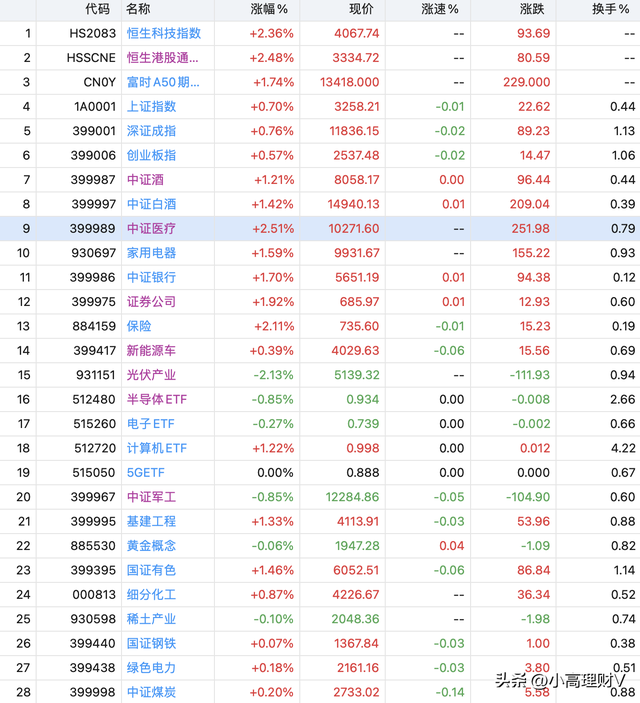Select code 000813
The height and width of the screenshot is (703, 640).
tap(94, 595)
